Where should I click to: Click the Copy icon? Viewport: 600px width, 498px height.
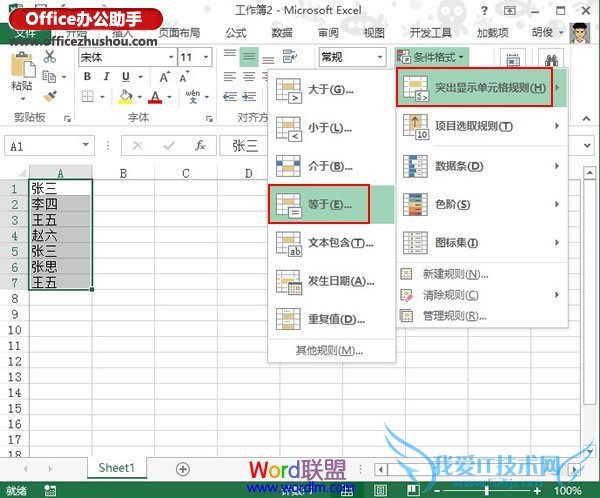(49, 77)
